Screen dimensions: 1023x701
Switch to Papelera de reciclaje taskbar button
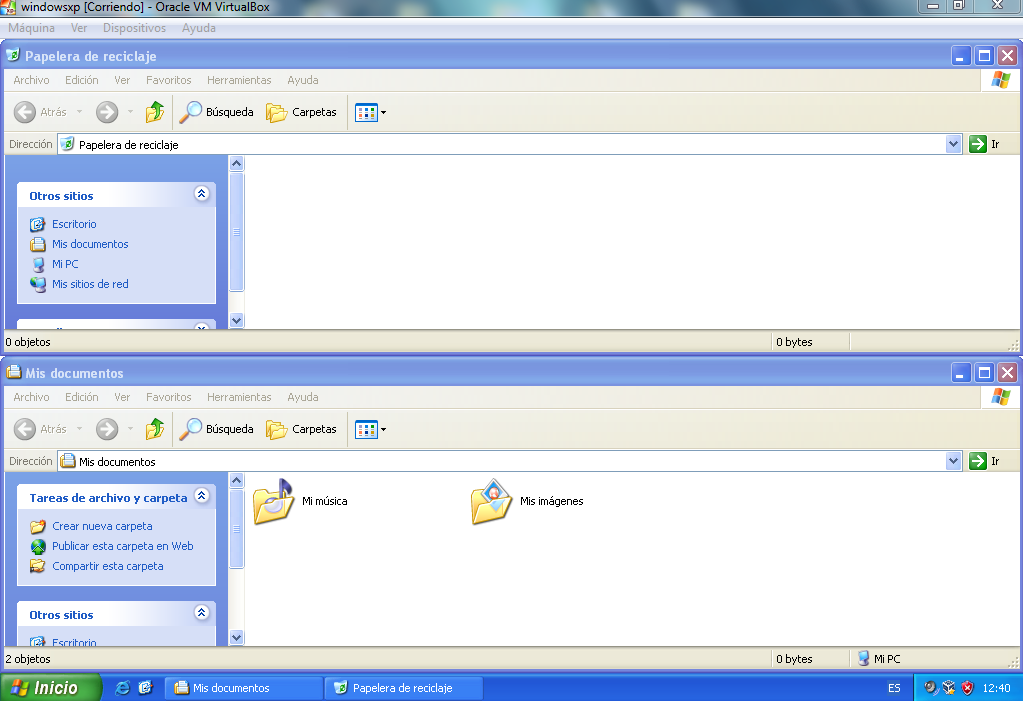403,688
